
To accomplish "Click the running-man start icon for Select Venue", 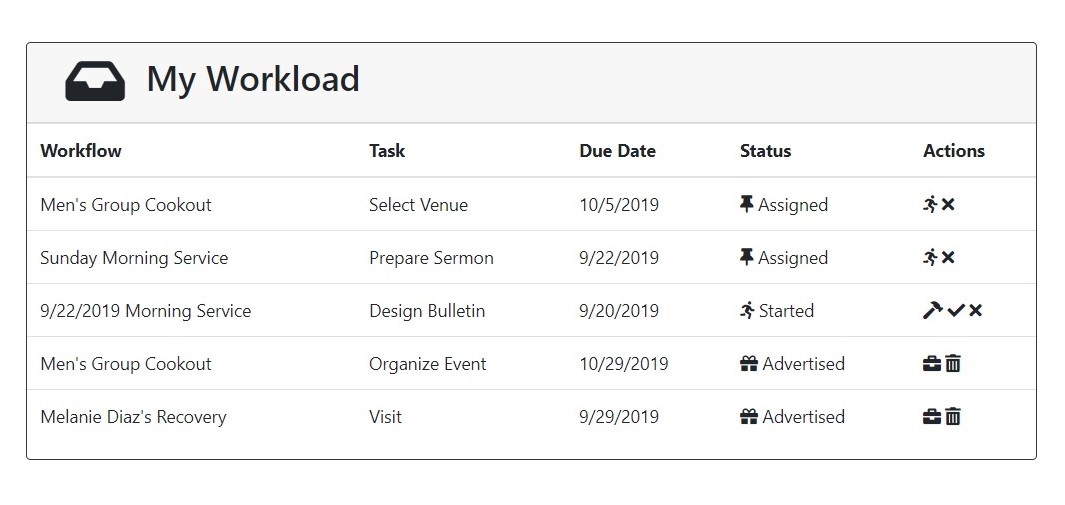I will coord(931,204).
